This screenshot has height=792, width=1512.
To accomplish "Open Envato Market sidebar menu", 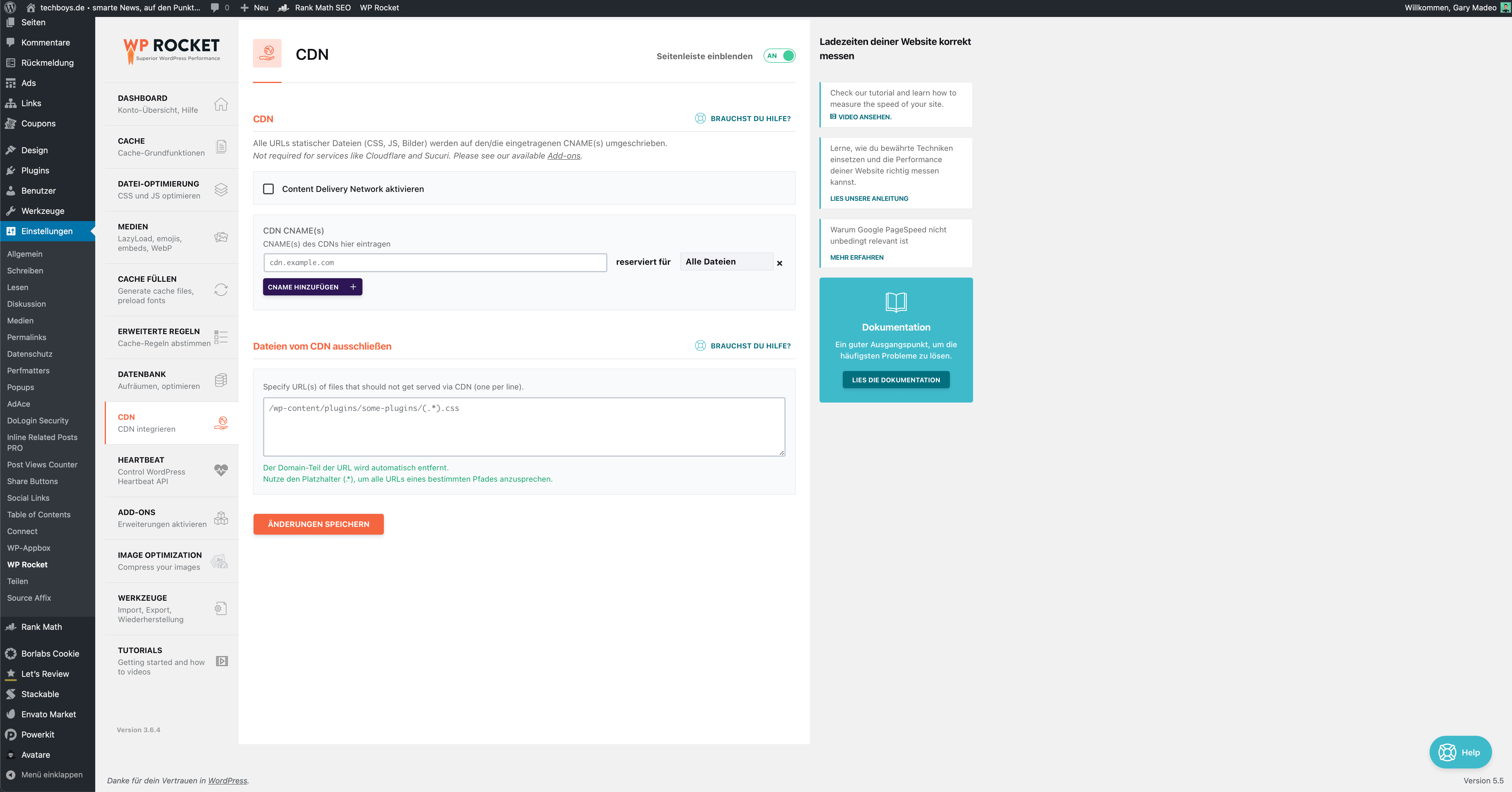I will tap(48, 714).
